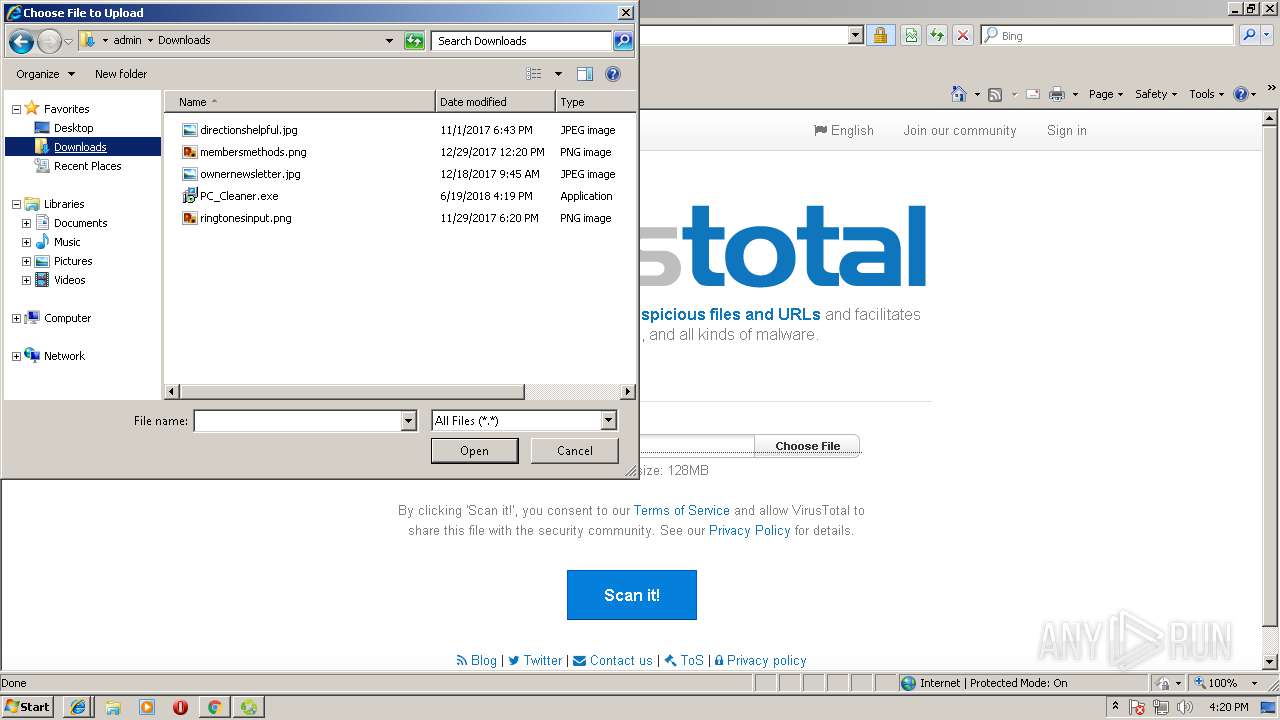Click the IE refresh arrows icon

[x=937, y=35]
